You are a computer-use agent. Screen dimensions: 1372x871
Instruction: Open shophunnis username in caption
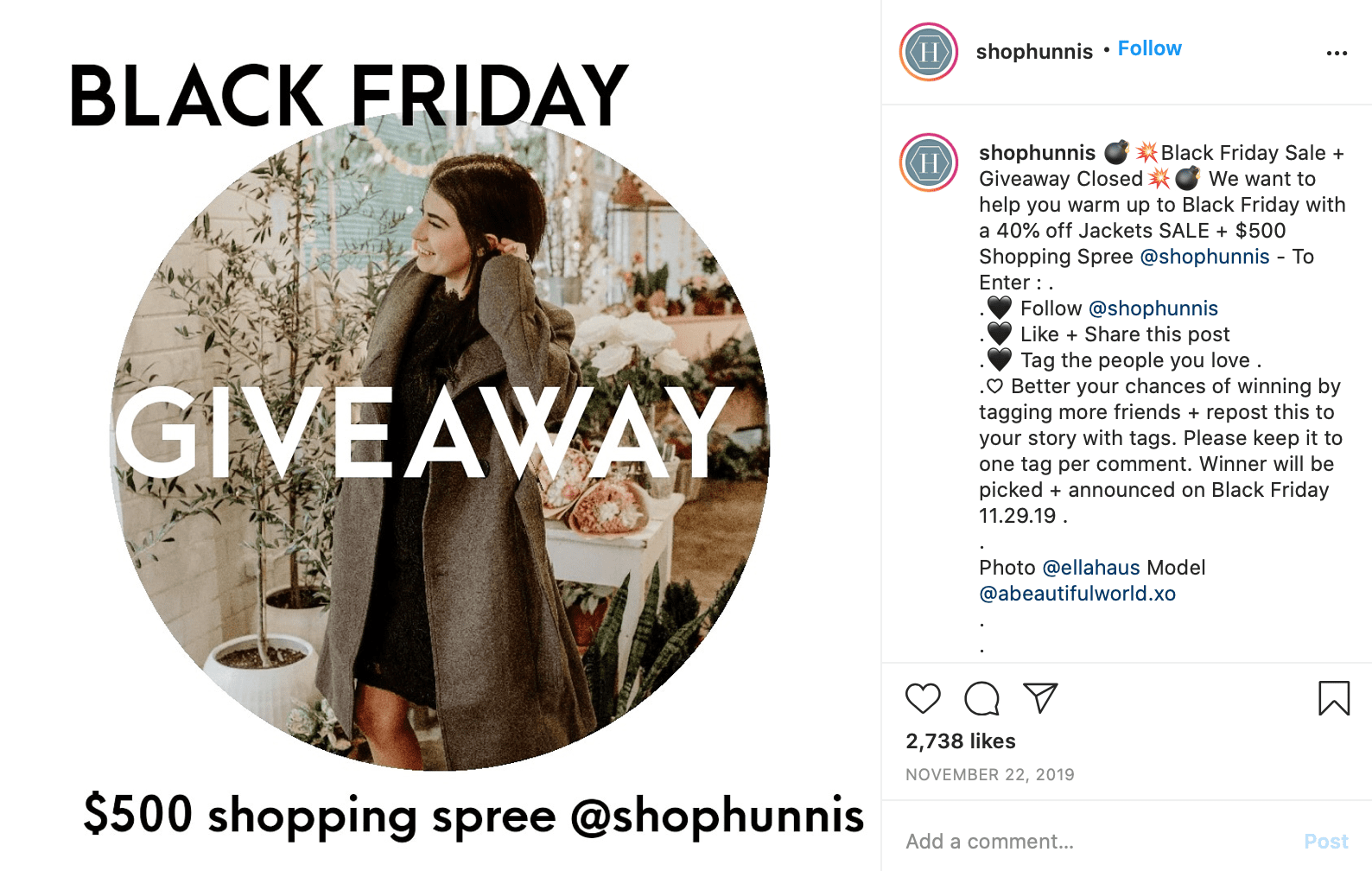click(x=1037, y=153)
